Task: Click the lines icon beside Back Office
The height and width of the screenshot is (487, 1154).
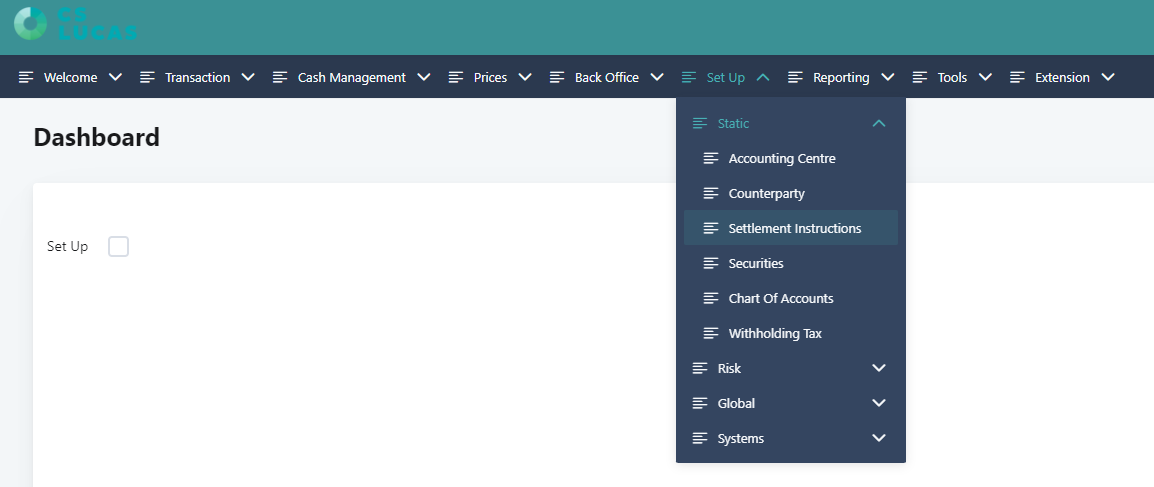Action: point(558,77)
